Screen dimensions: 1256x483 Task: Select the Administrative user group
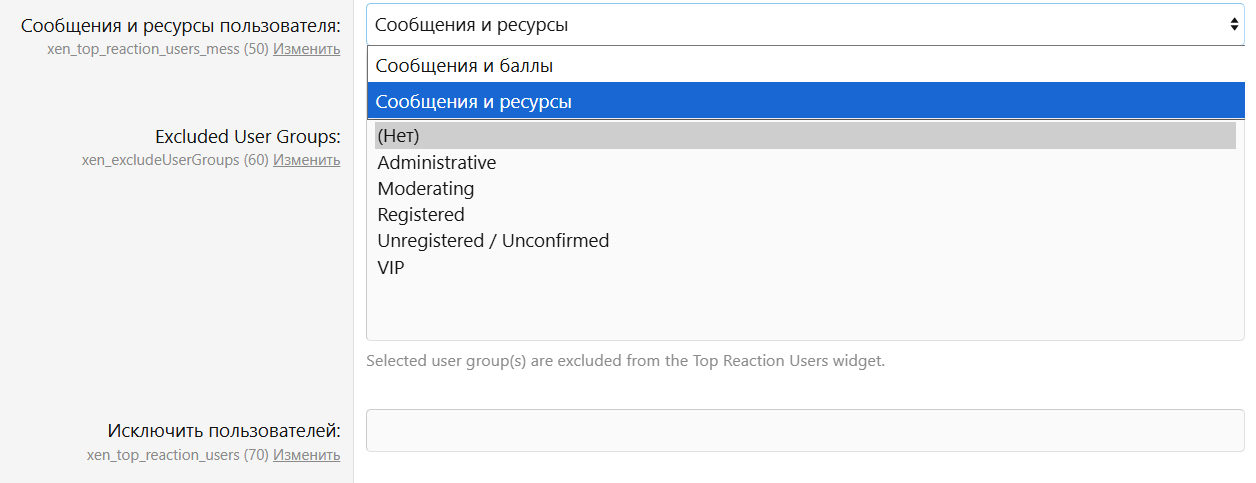pyautogui.click(x=436, y=162)
